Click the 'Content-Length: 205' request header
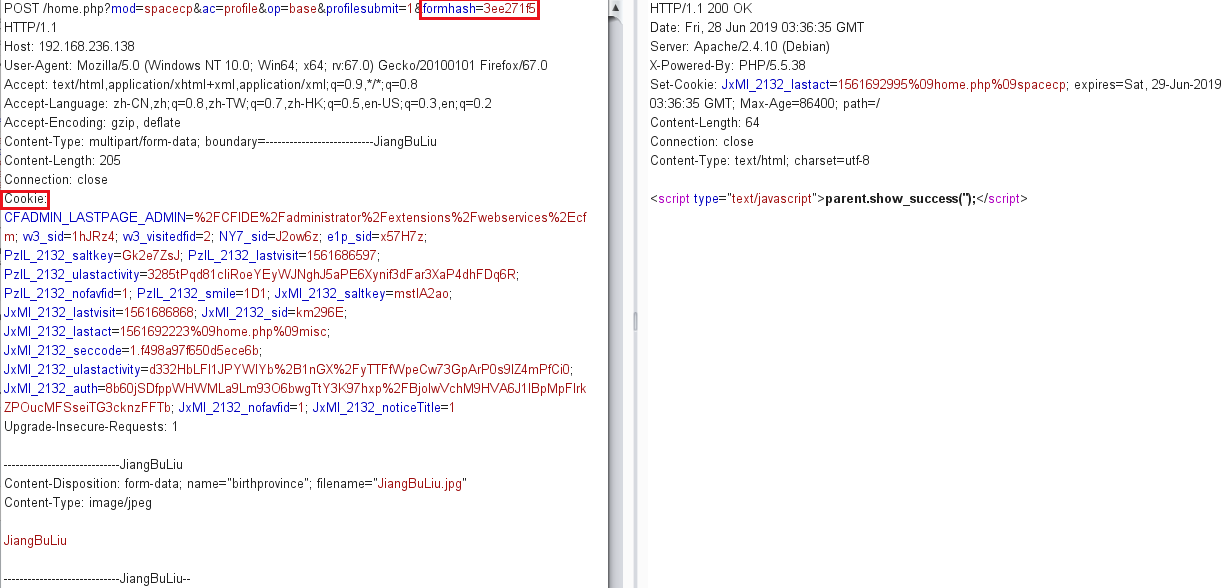The height and width of the screenshot is (588, 1224). pyautogui.click(x=63, y=160)
